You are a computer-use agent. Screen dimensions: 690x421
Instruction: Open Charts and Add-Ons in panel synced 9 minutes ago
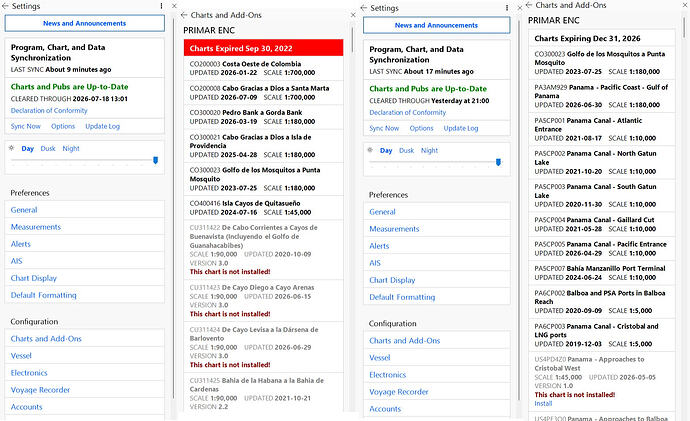(84, 339)
